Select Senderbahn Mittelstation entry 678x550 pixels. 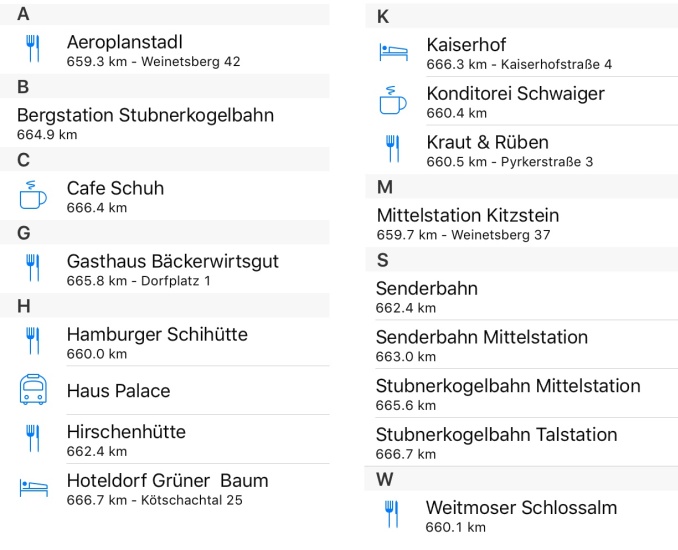click(x=521, y=345)
